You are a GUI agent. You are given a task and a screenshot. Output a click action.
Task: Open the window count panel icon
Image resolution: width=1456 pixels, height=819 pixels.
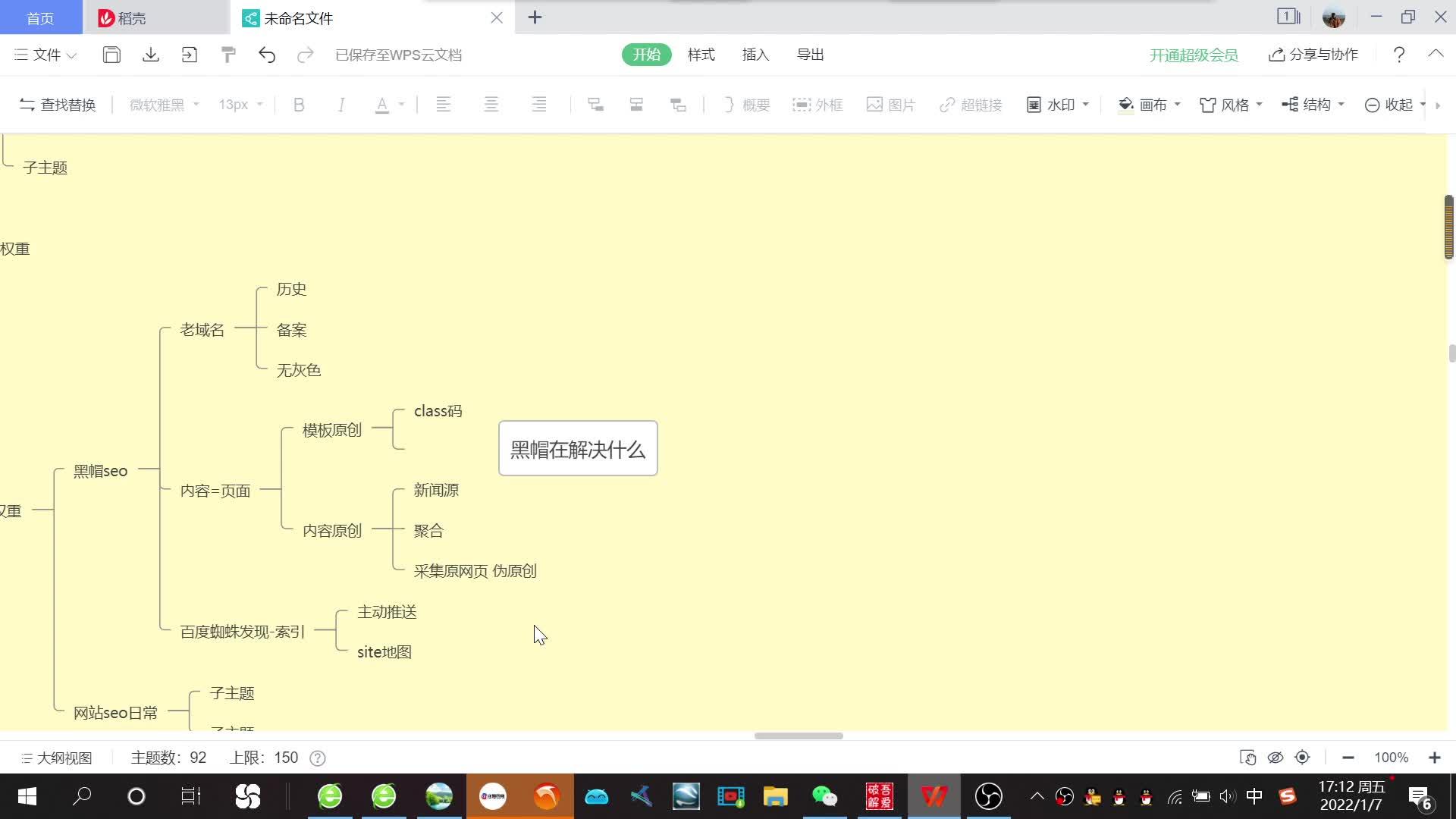click(x=1288, y=16)
